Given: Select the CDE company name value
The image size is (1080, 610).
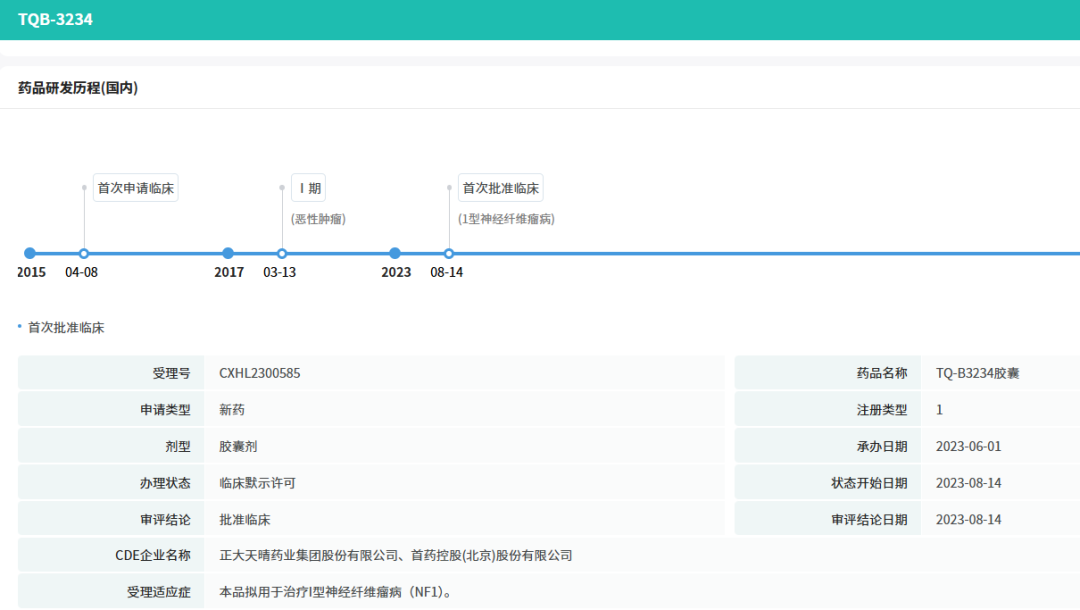Looking at the screenshot, I should tap(396, 555).
